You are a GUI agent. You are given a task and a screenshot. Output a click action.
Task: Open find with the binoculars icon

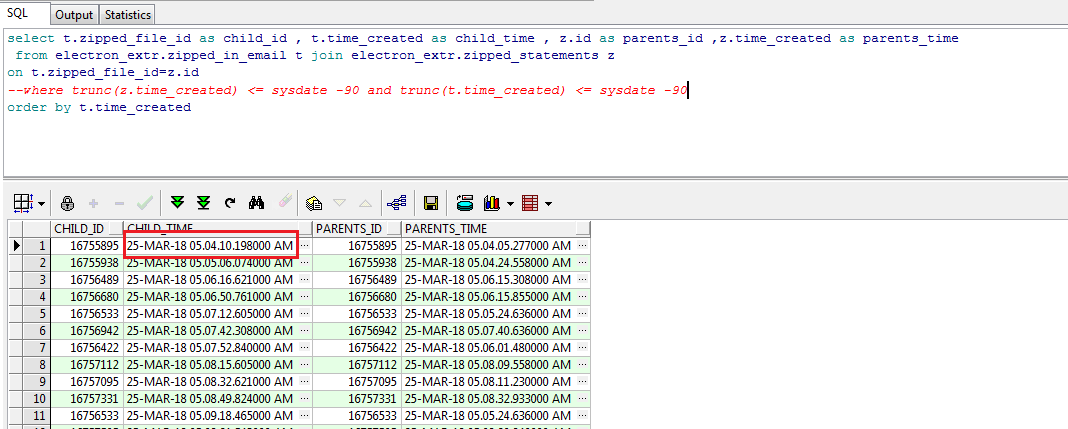[x=257, y=203]
